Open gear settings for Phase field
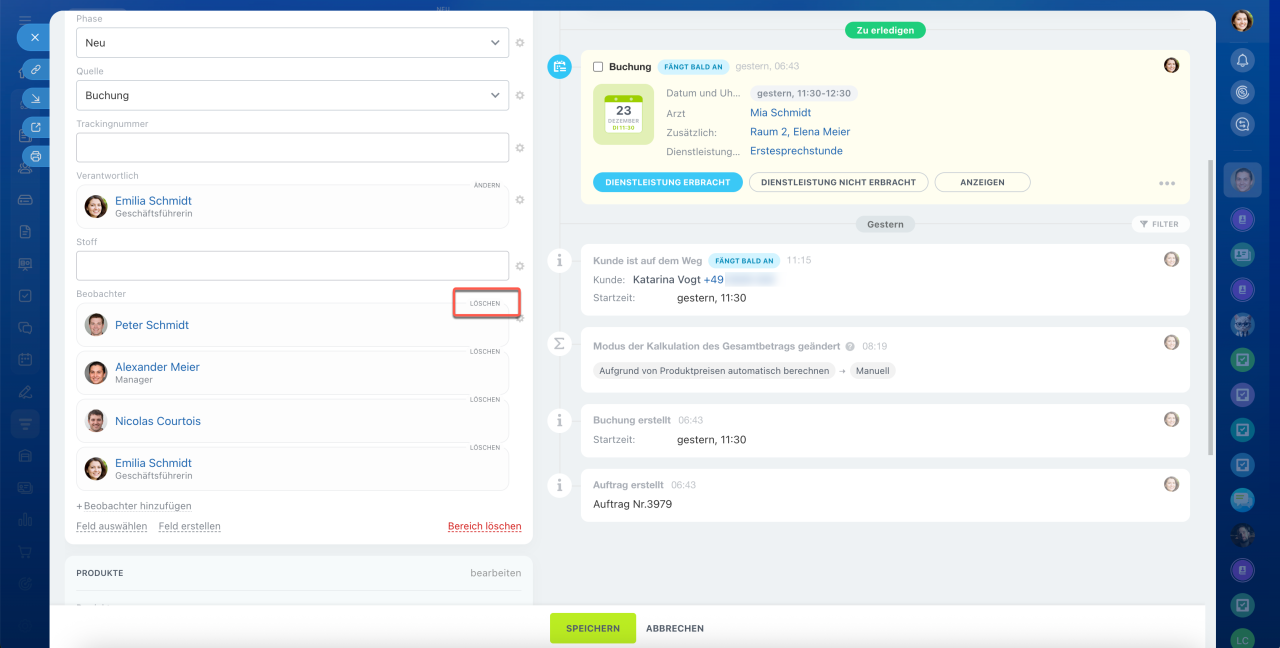The image size is (1280, 648). pos(520,43)
